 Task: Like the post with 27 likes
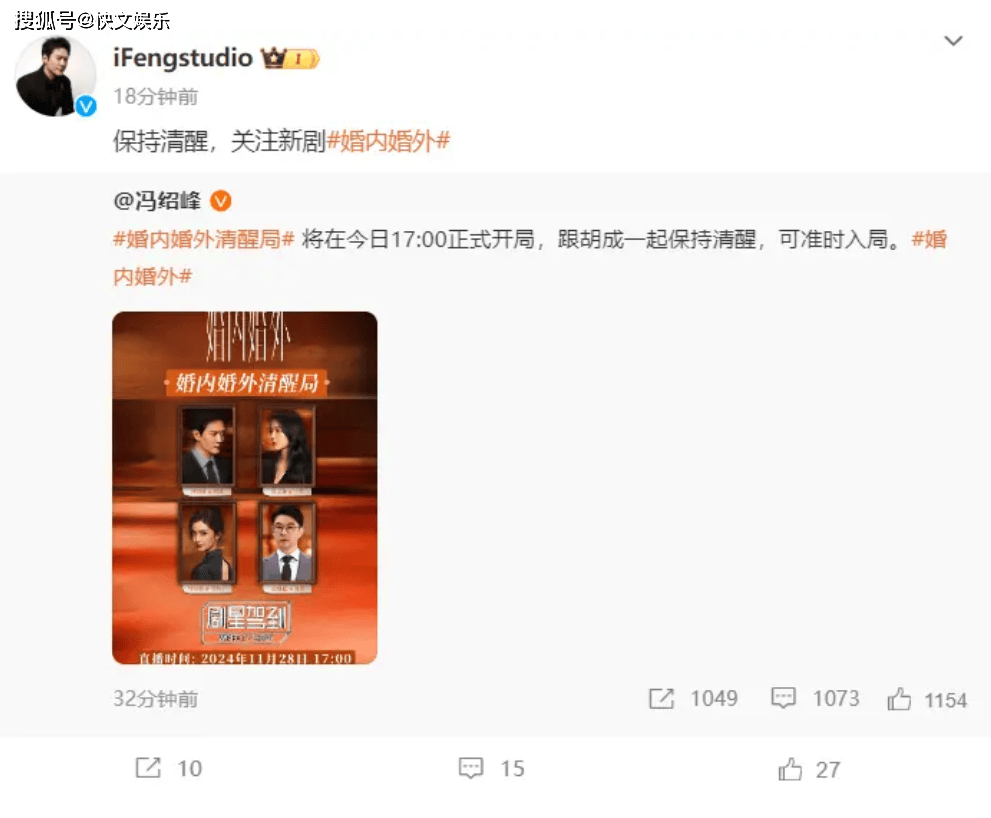pos(790,769)
